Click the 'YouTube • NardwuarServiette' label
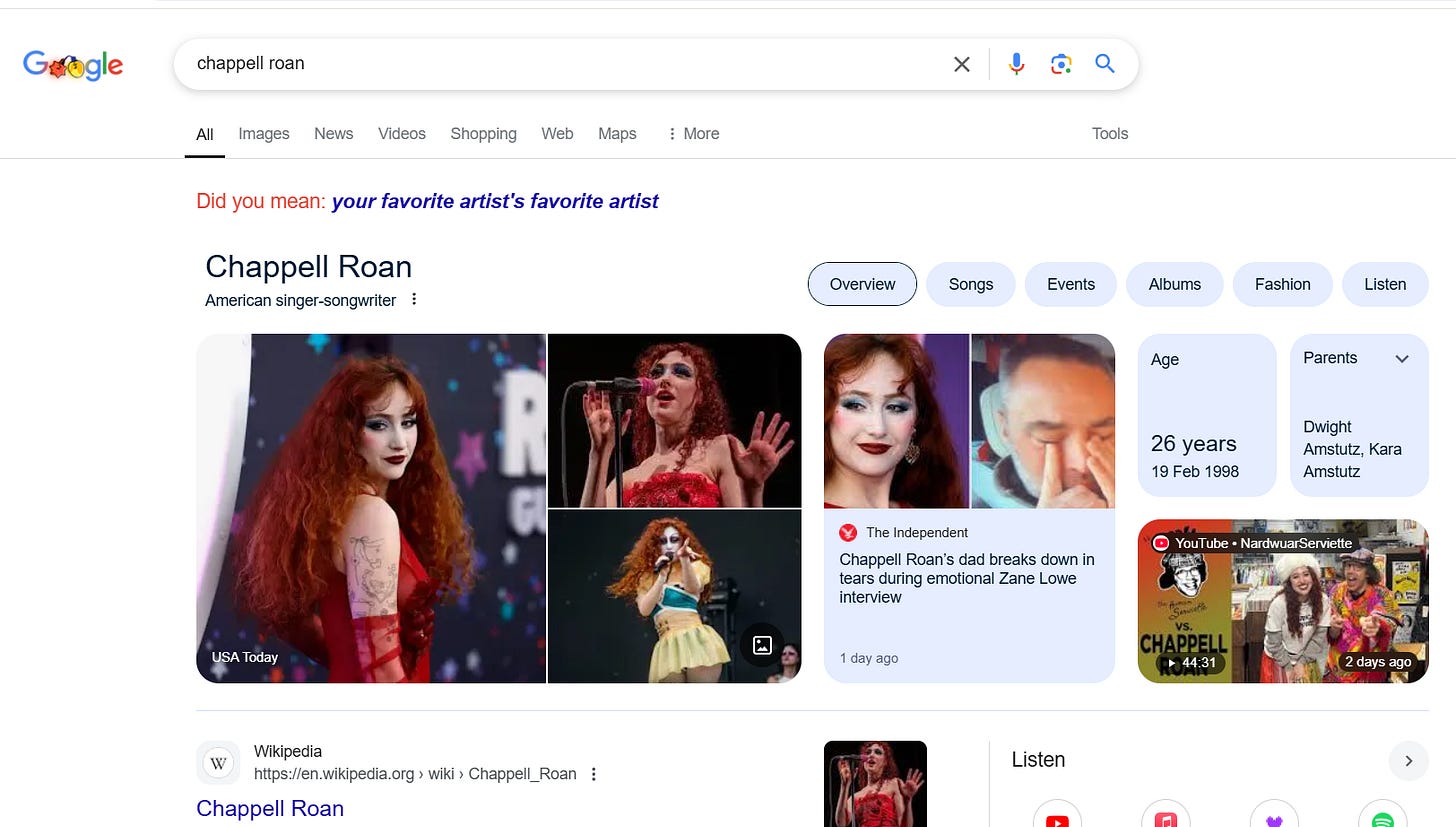Image resolution: width=1456 pixels, height=827 pixels. [1263, 543]
